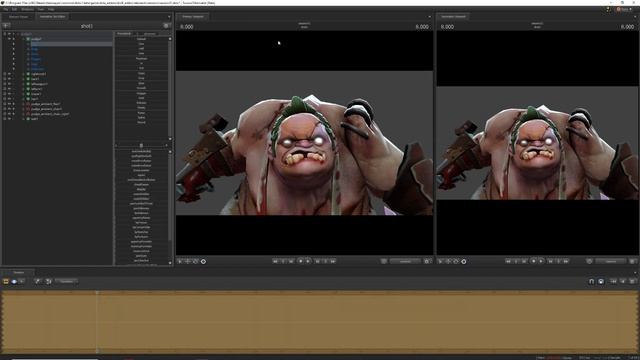Apply the Smooth preset
The height and width of the screenshot is (360, 640).
pyautogui.click(x=141, y=88)
